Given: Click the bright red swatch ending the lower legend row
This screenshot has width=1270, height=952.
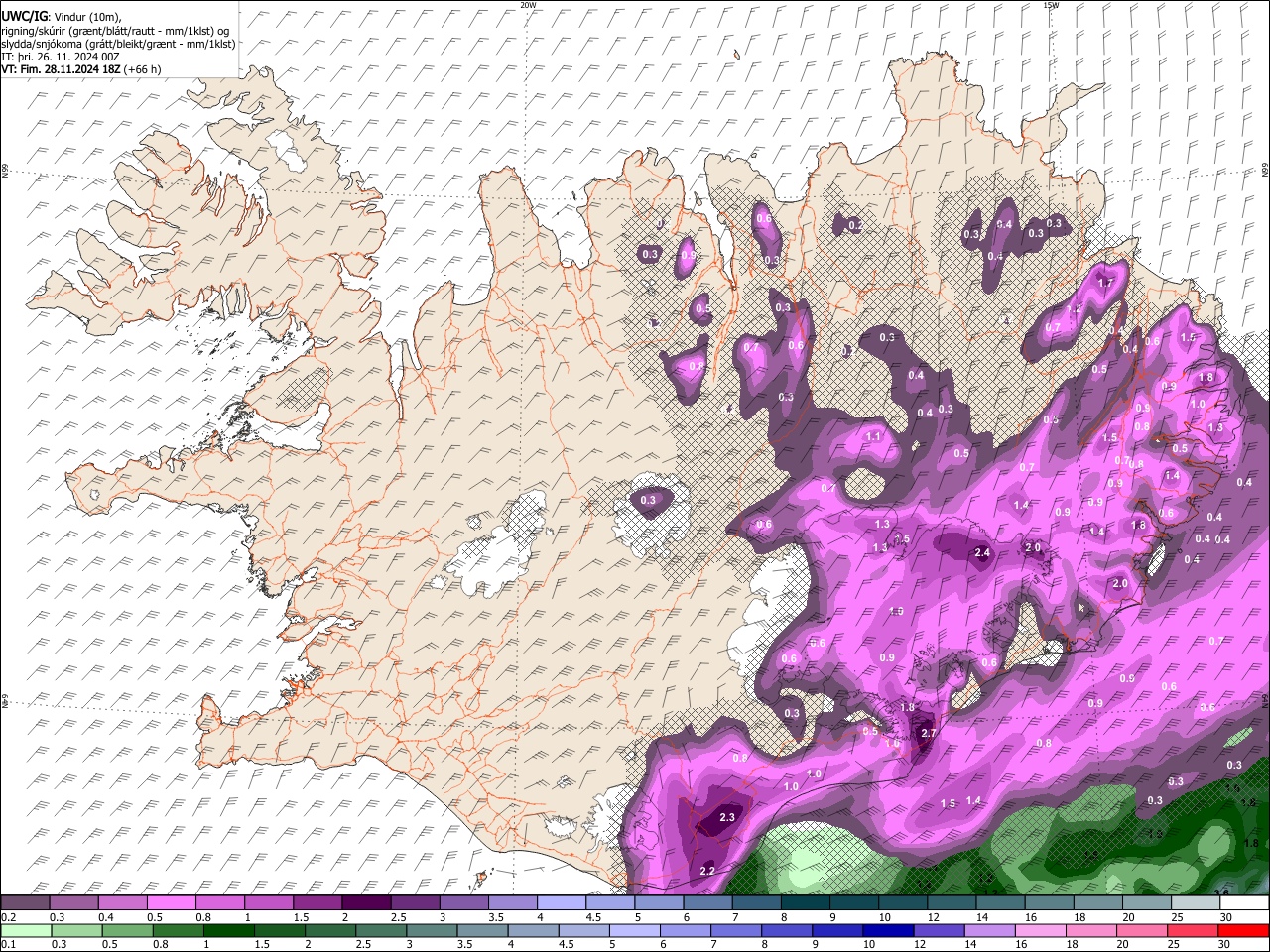Looking at the screenshot, I should pos(1242,930).
